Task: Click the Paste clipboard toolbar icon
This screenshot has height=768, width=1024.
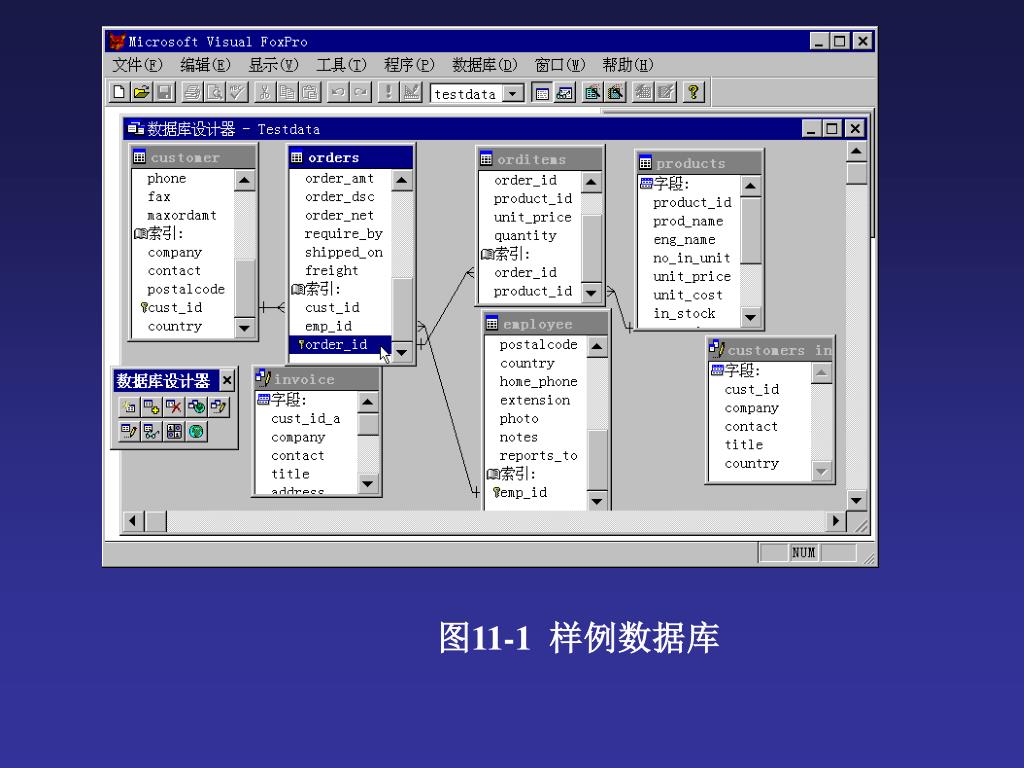Action: pyautogui.click(x=309, y=92)
